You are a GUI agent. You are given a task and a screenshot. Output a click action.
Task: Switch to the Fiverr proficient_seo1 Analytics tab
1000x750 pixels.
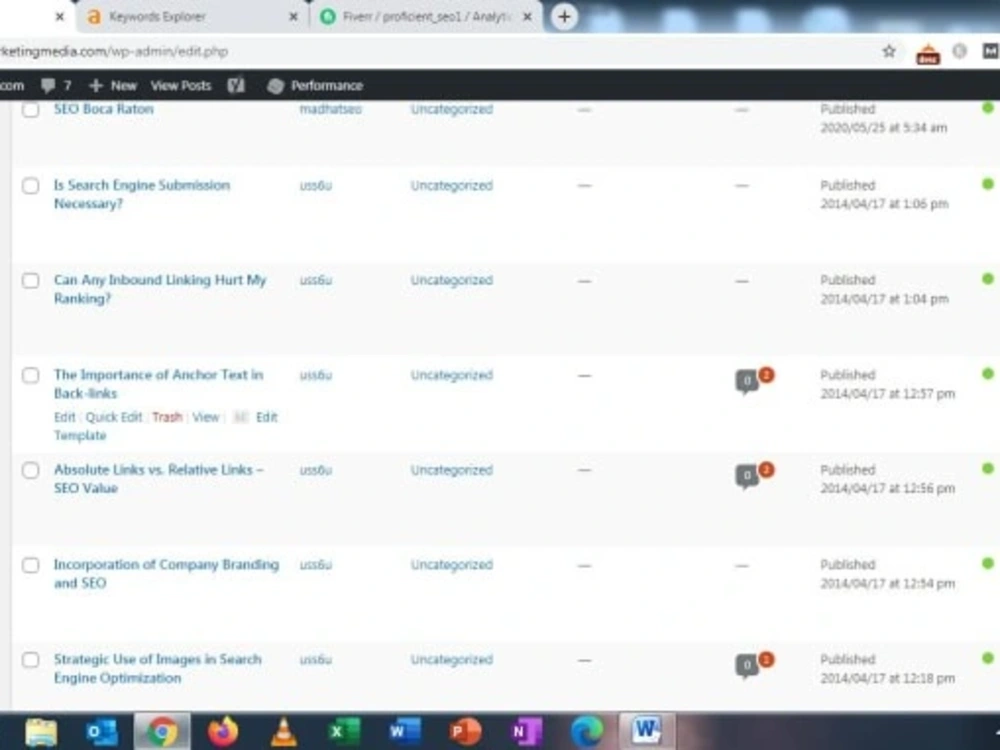424,17
